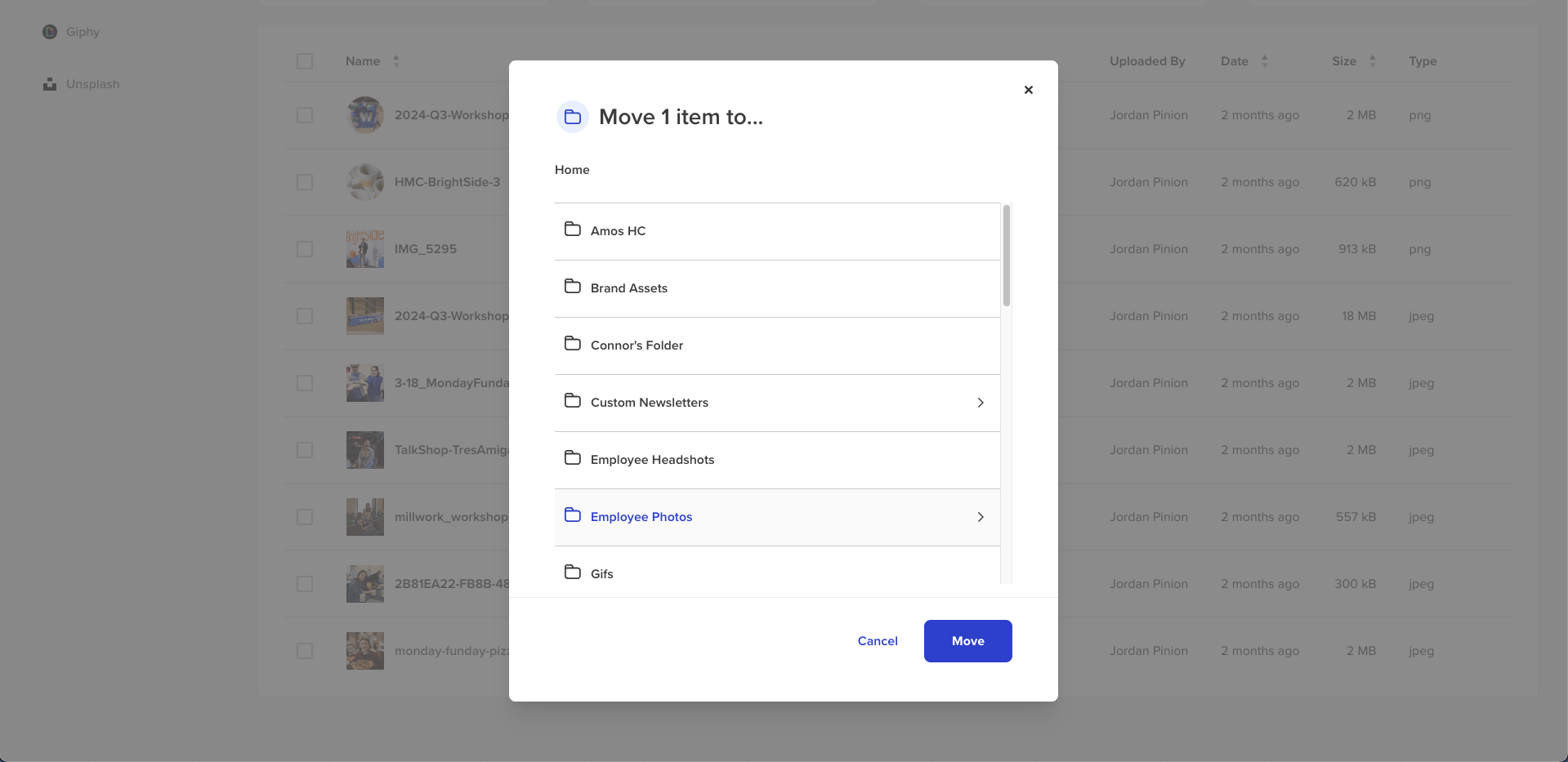Check the box for the 18 MB jpeg file
1568x762 pixels.
pyautogui.click(x=305, y=316)
